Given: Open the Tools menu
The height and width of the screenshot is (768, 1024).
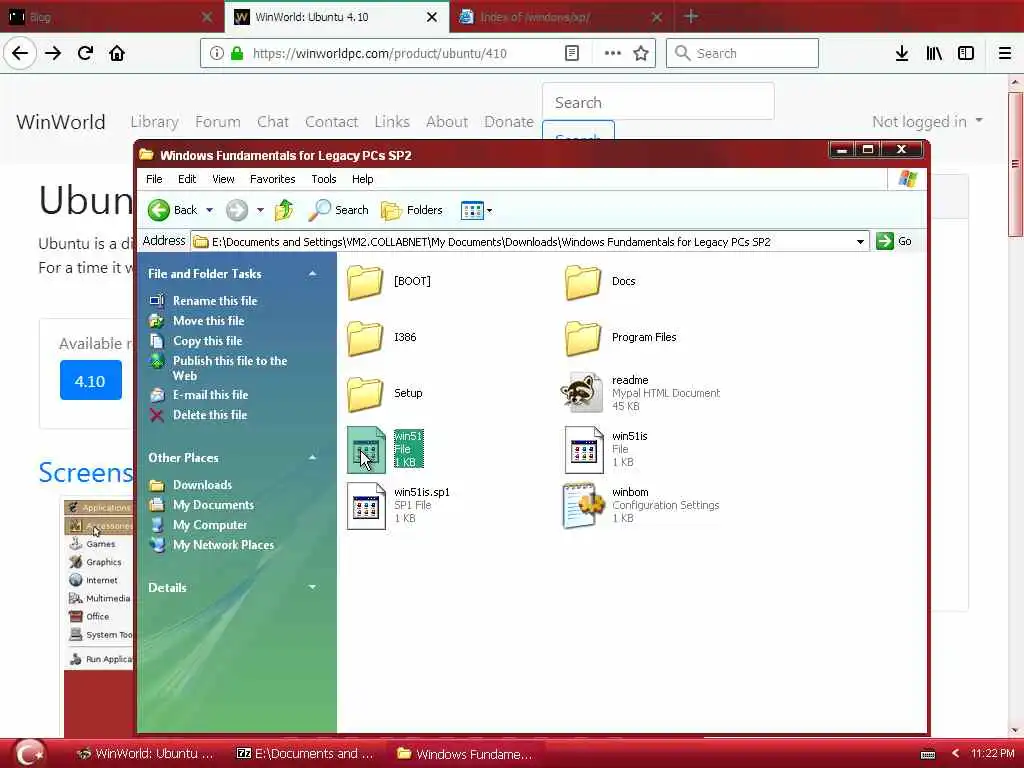Looking at the screenshot, I should pos(323,179).
